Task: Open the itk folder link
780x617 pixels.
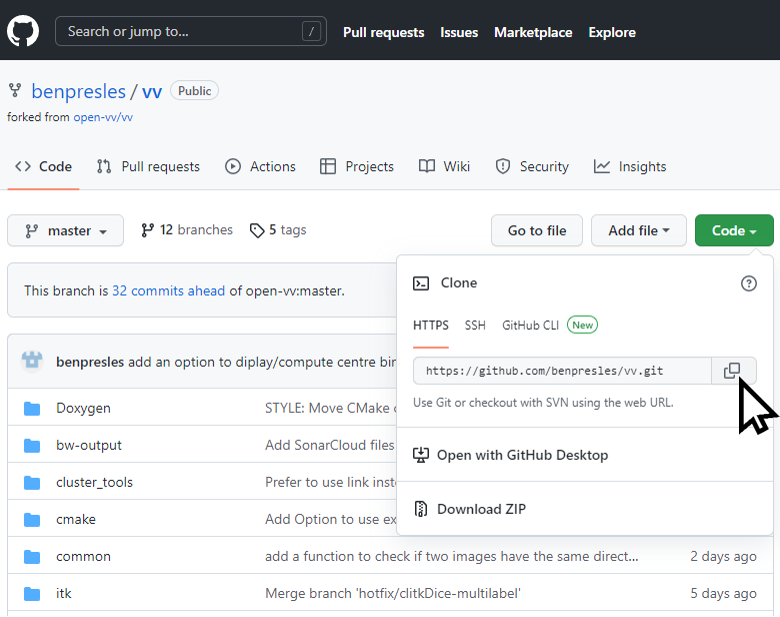Action: [x=64, y=594]
